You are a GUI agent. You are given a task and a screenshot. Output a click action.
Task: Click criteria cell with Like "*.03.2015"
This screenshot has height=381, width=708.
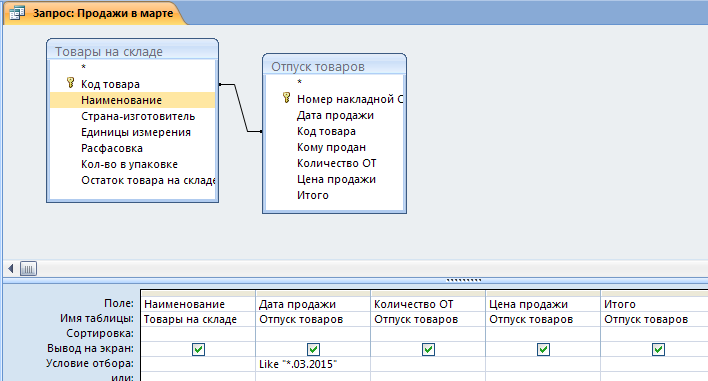point(313,364)
